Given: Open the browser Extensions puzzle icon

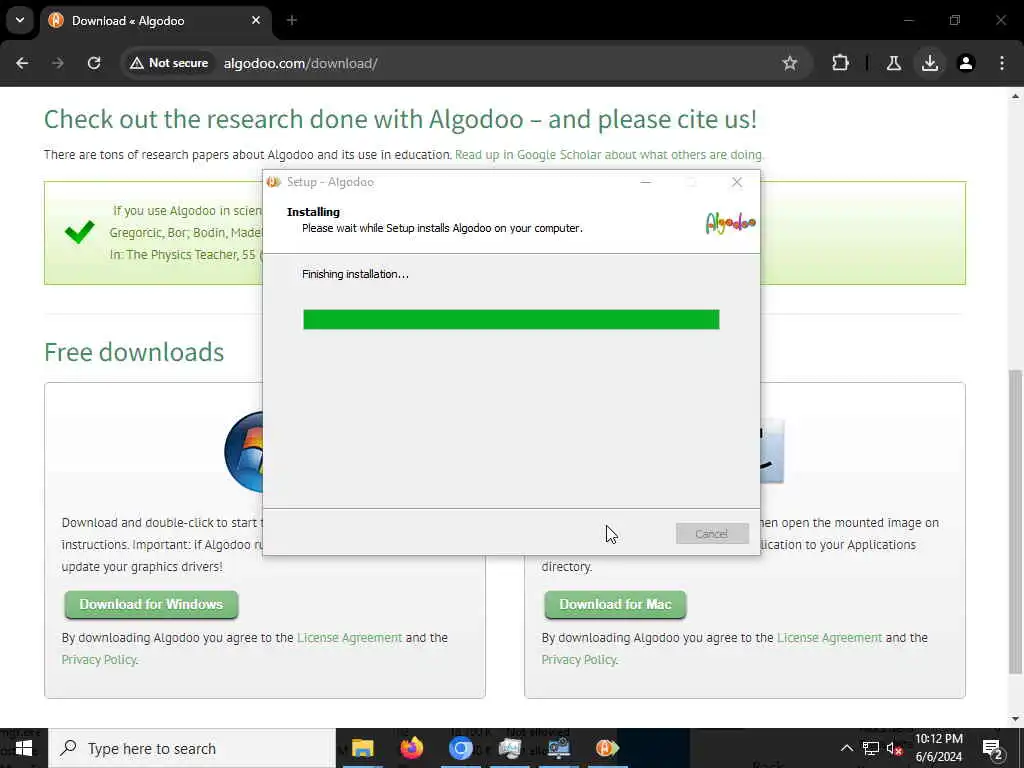Looking at the screenshot, I should point(840,63).
